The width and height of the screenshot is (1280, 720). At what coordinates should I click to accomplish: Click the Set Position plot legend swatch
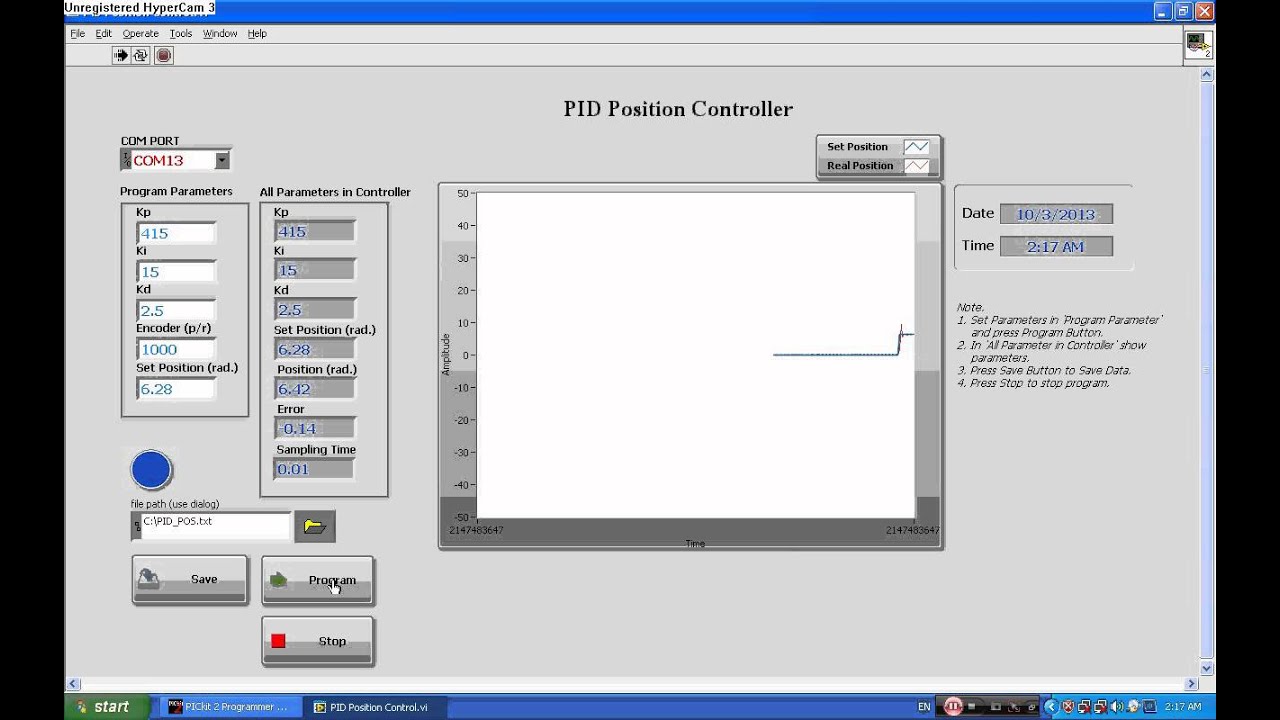pos(916,147)
